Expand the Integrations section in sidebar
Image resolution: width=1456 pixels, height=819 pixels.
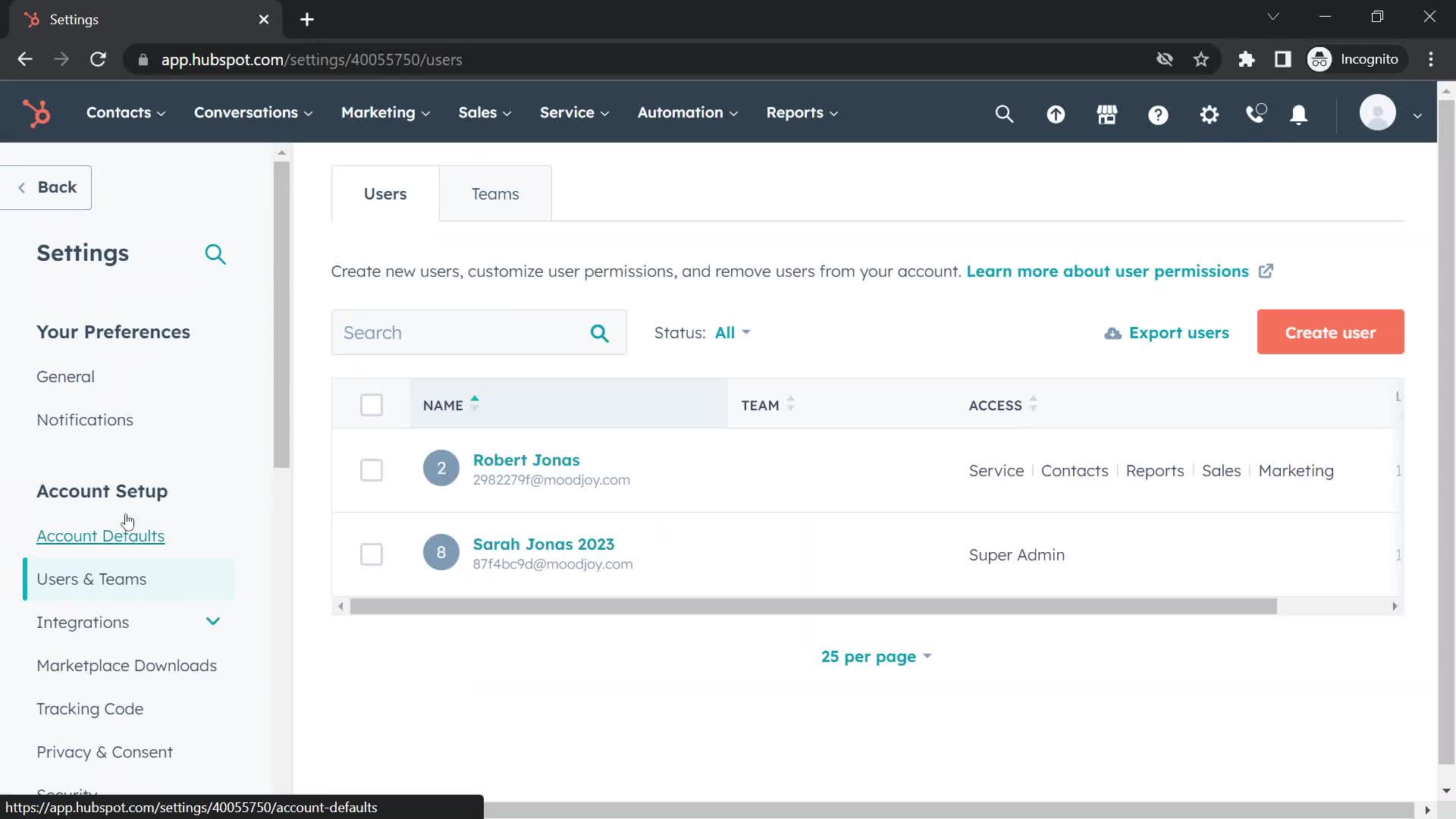(213, 621)
